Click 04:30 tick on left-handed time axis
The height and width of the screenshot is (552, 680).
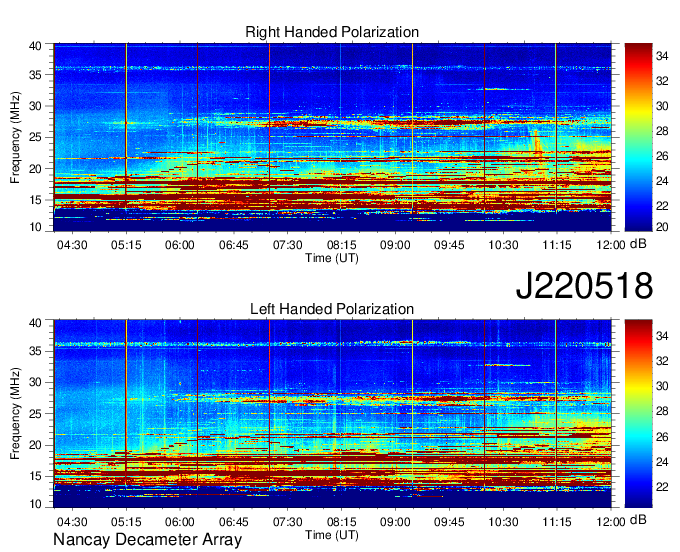pos(72,522)
